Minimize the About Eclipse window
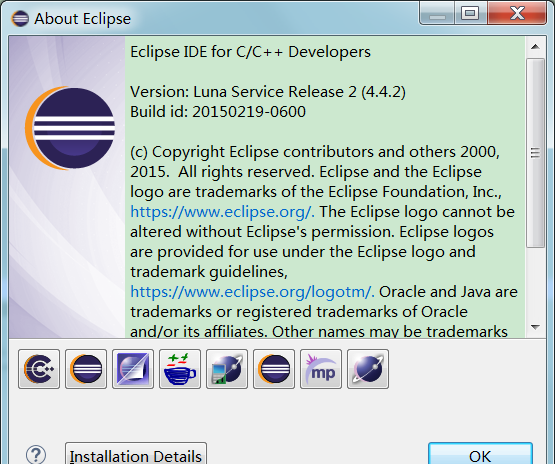 point(437,13)
